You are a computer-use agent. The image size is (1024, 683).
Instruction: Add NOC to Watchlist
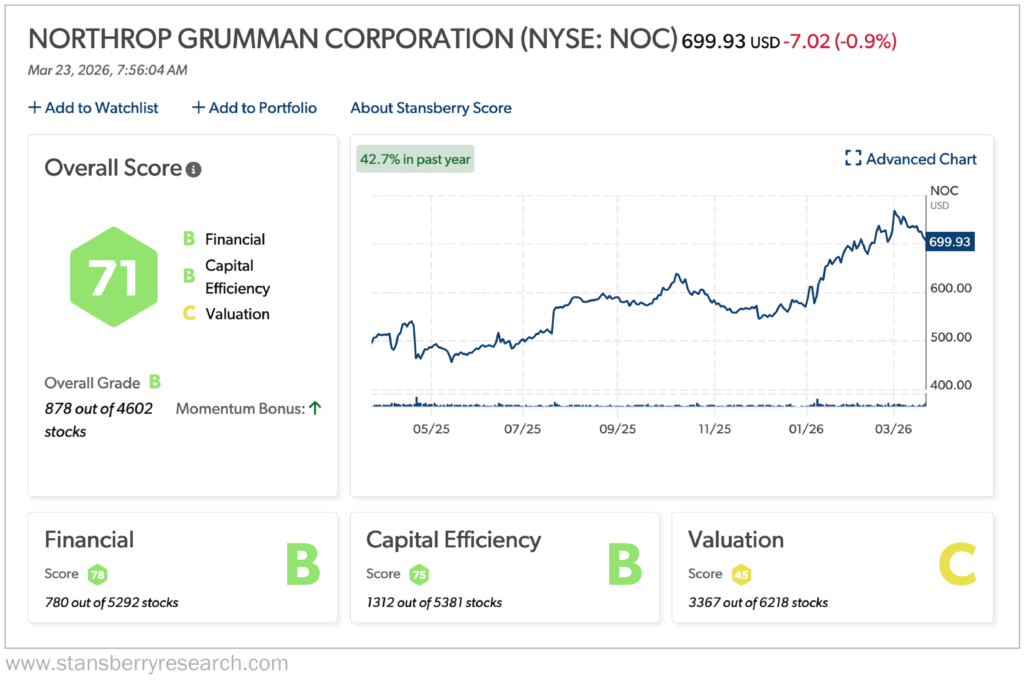tap(93, 108)
